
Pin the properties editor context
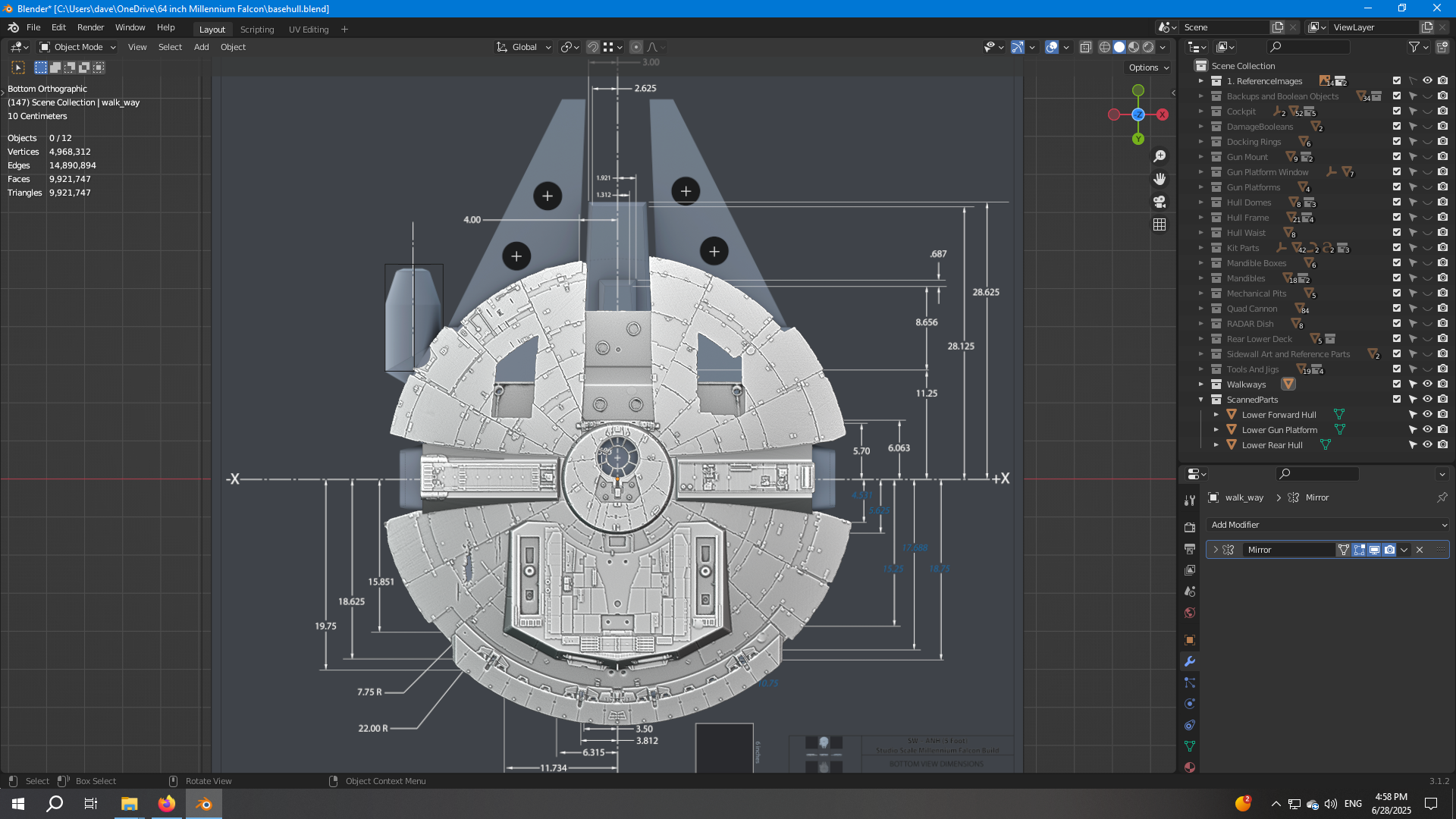[x=1442, y=497]
